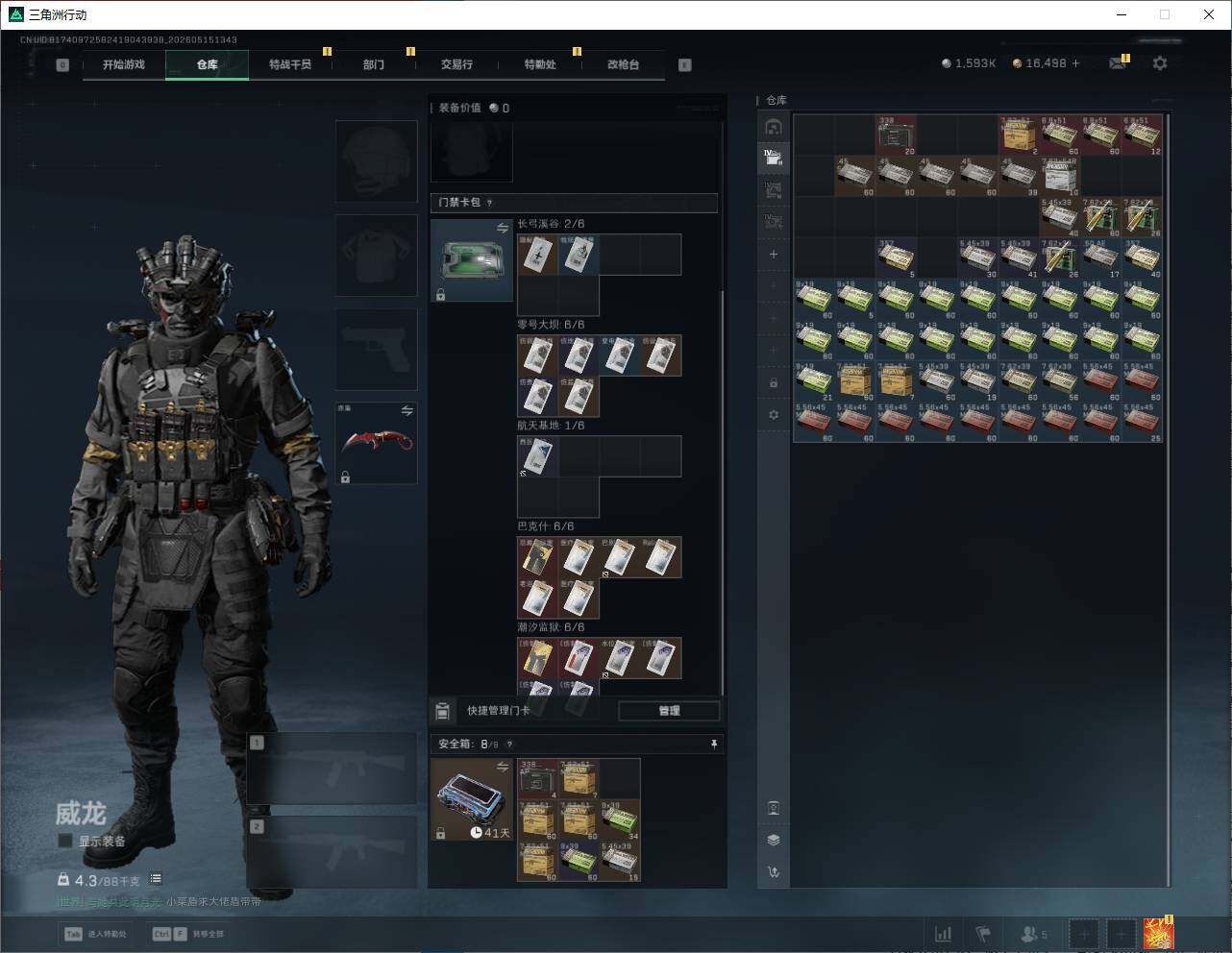The image size is (1232, 953).
Task: Click the 1,593K currency balance
Action: [x=969, y=62]
